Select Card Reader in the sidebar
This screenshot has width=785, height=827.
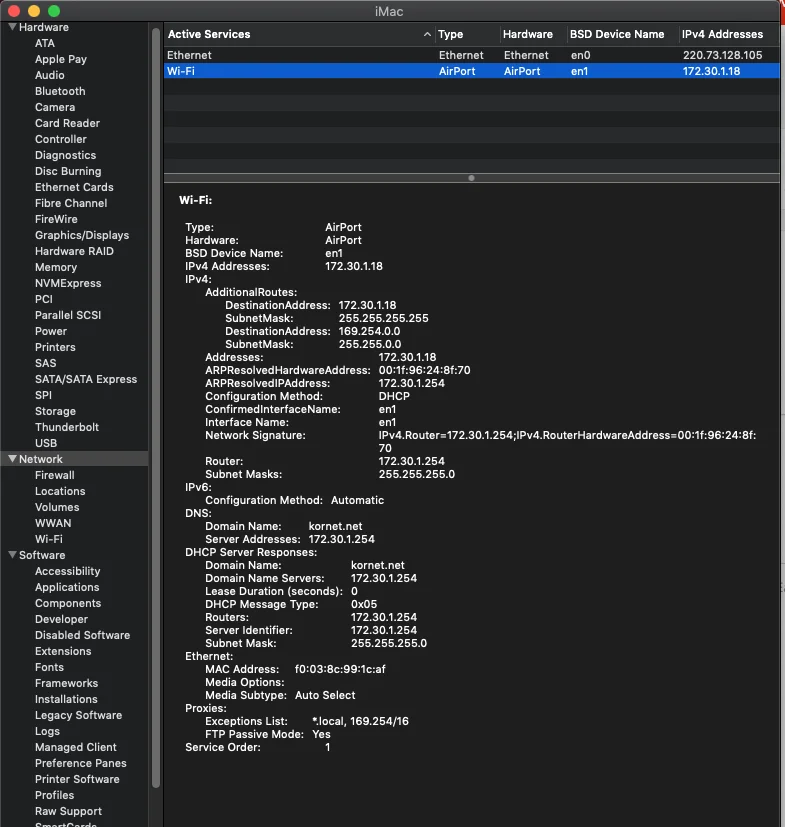pos(68,123)
